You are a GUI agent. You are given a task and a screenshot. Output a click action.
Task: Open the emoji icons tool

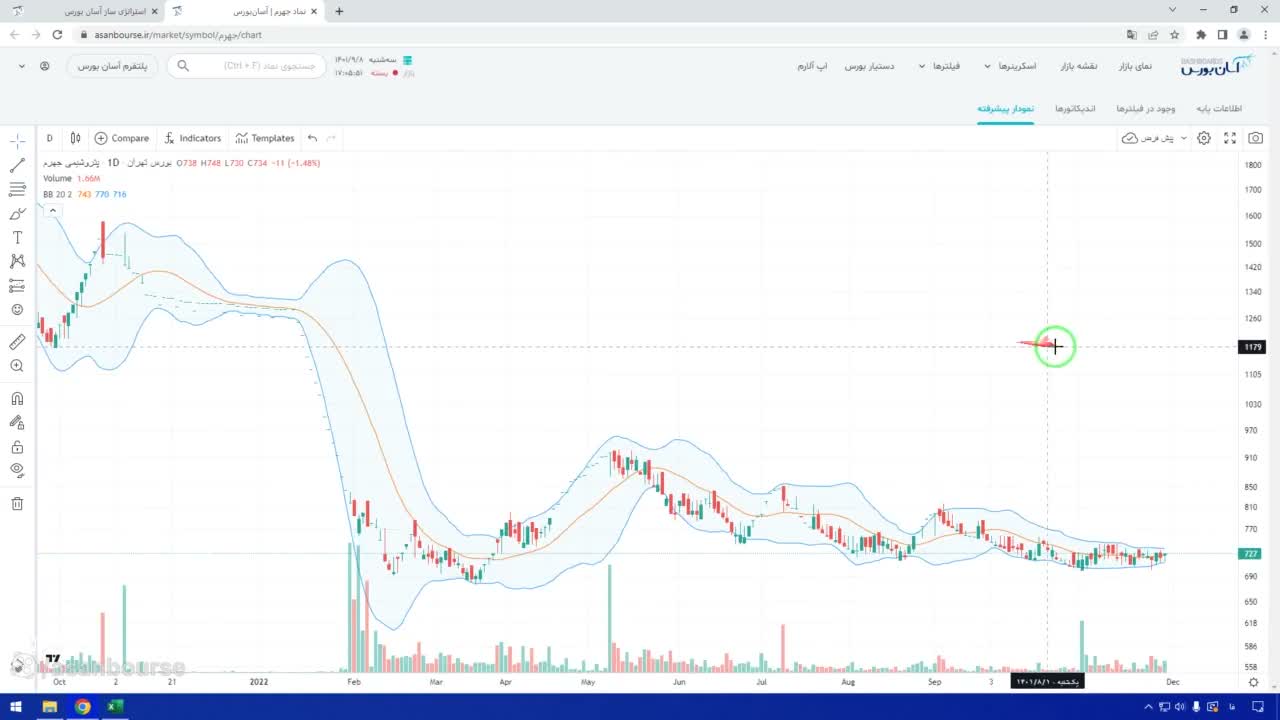tap(17, 310)
